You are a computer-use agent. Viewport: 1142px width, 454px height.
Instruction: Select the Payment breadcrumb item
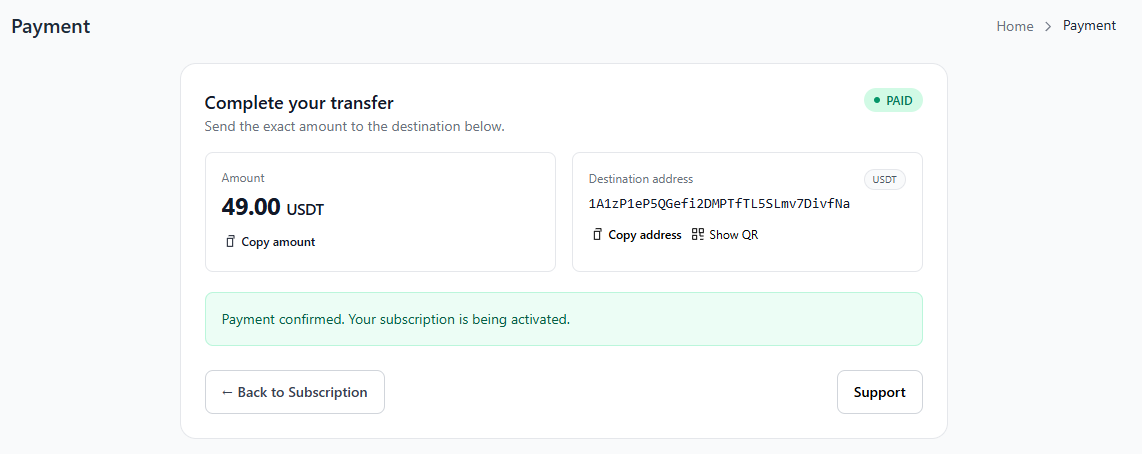1089,26
